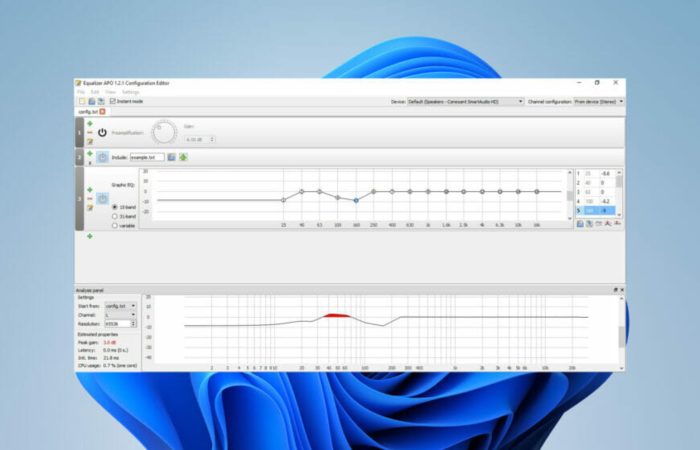Click the Graphic EQ graph vertical scrollbar

tap(570, 195)
